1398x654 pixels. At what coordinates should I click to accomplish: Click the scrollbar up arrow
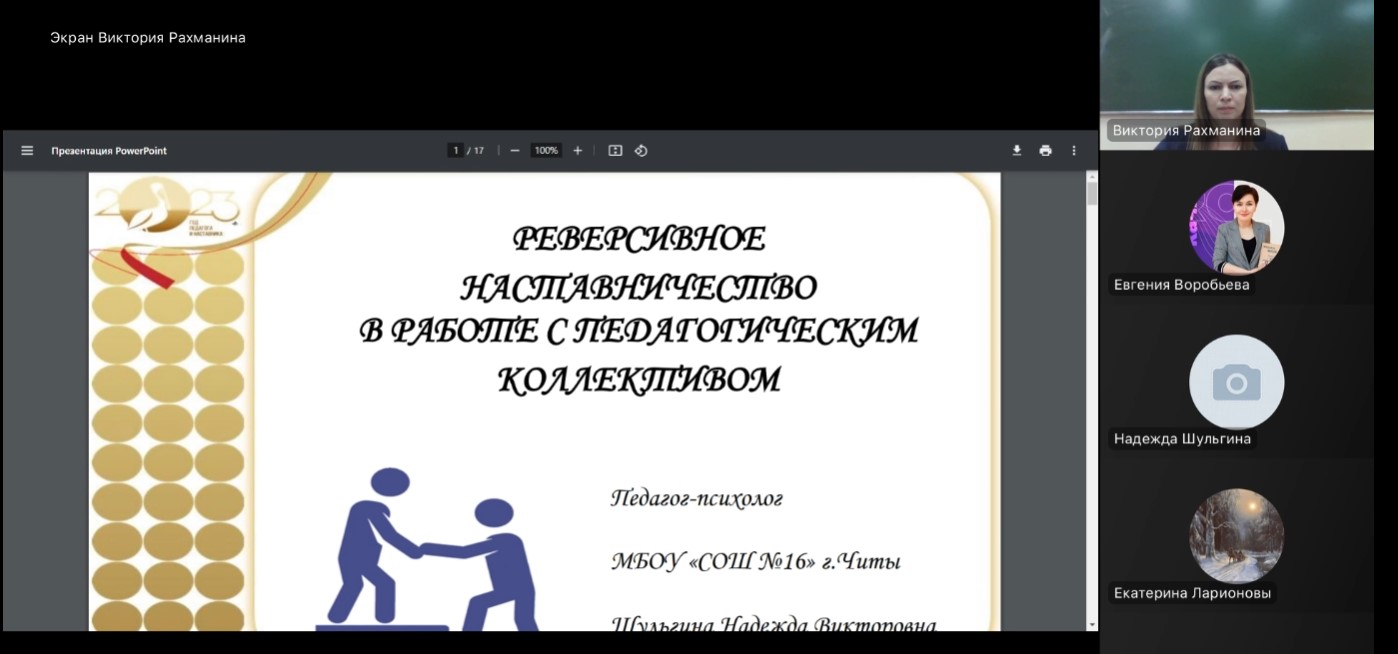point(1092,177)
